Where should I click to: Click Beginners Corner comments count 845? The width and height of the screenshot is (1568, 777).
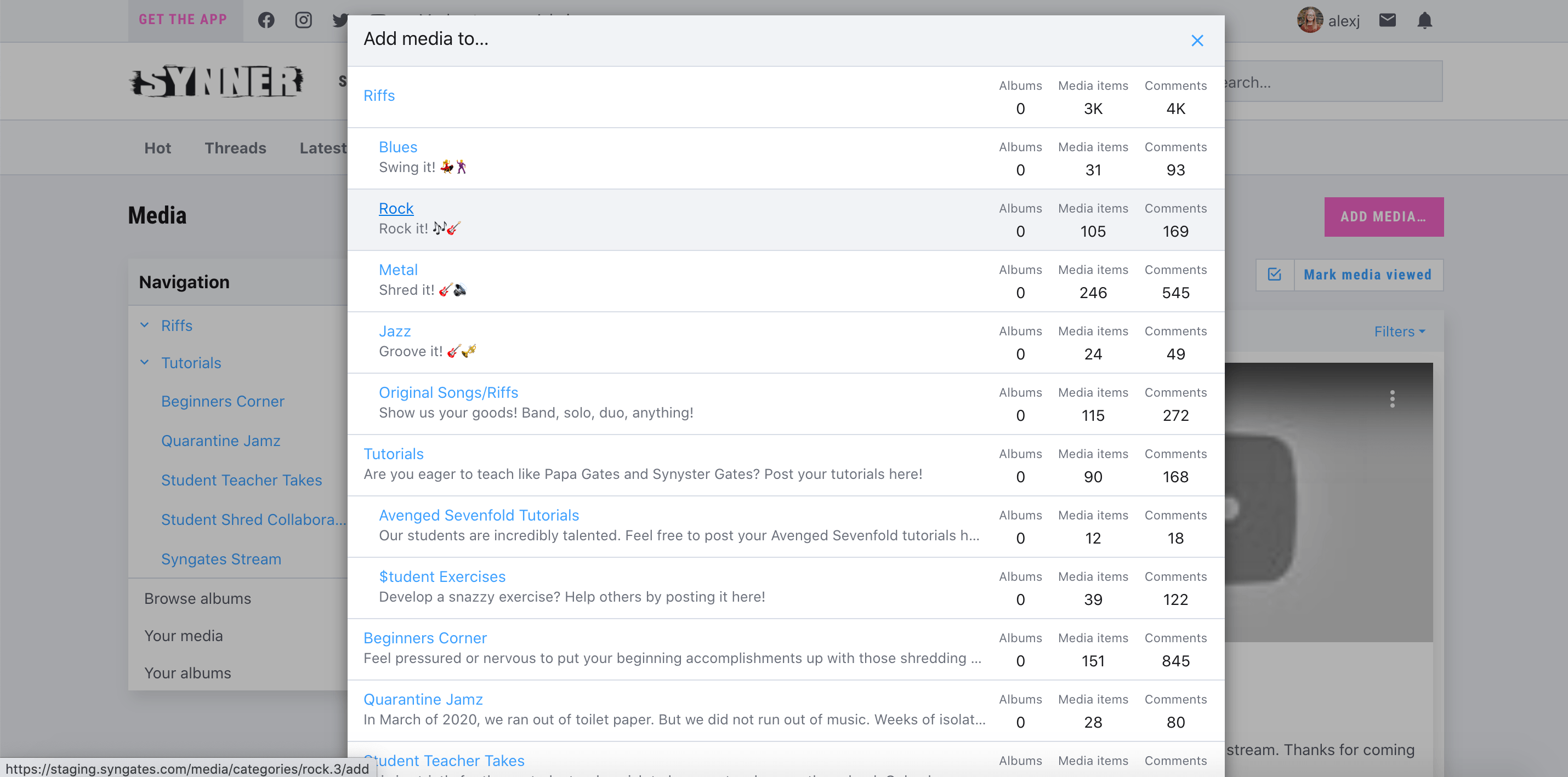tap(1175, 661)
